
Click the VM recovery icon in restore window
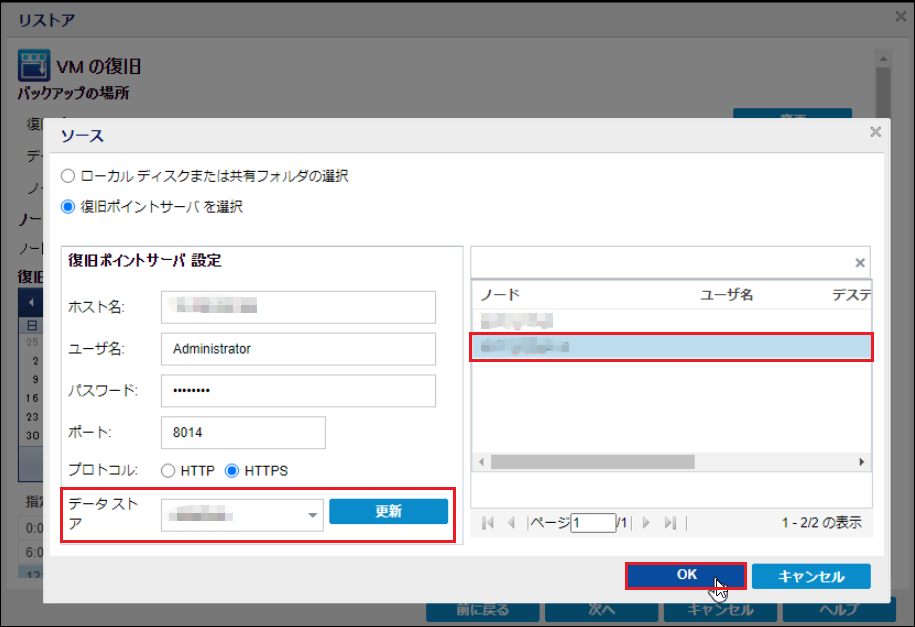tap(34, 65)
